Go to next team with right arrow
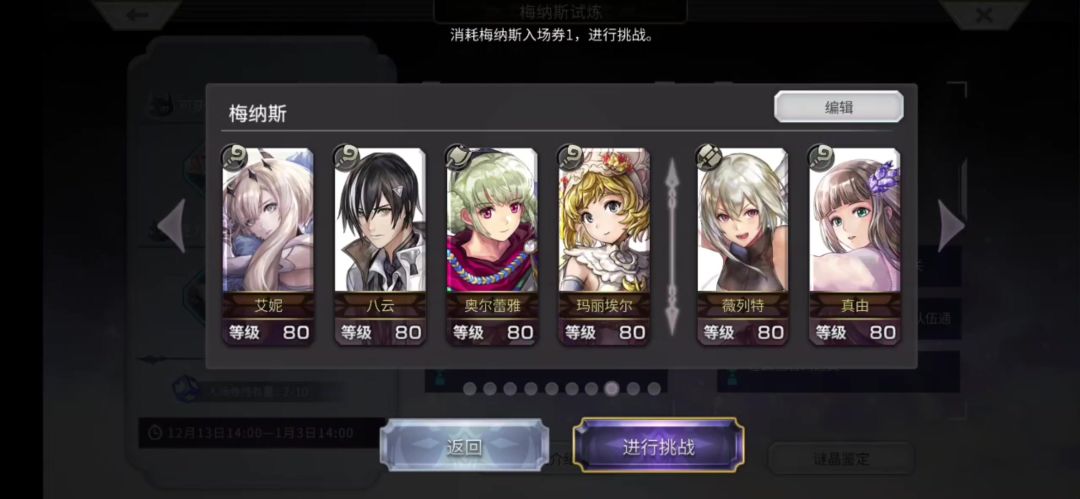 point(951,225)
